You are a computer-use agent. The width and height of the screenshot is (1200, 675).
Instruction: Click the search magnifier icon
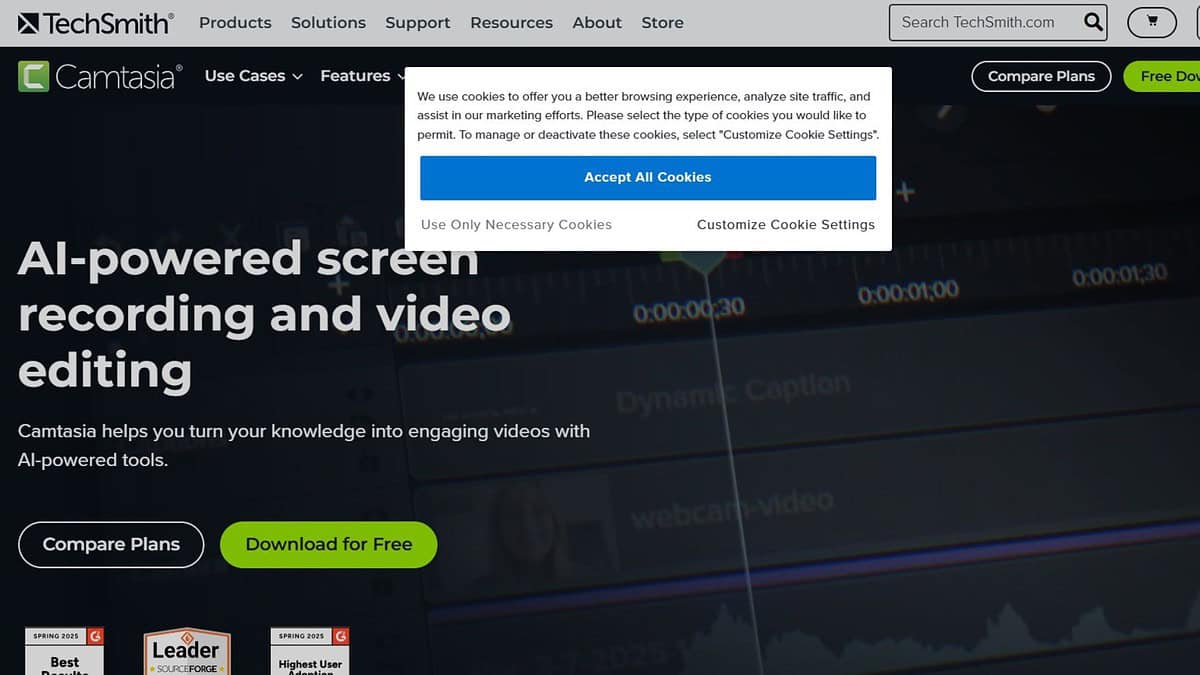pos(1093,22)
